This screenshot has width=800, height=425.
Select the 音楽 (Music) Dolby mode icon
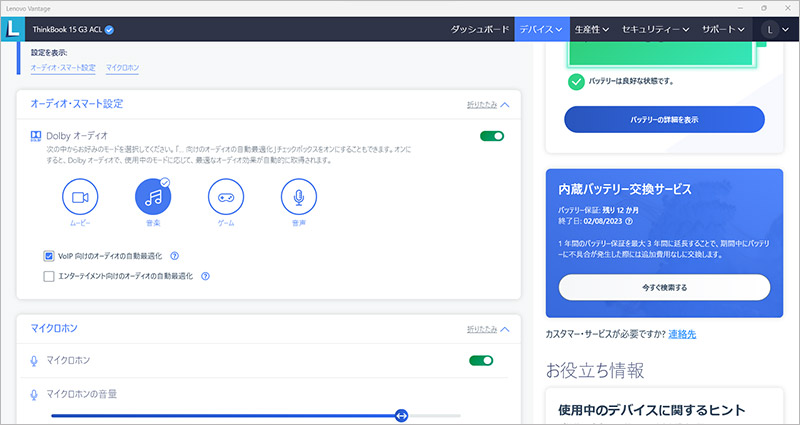pos(153,197)
